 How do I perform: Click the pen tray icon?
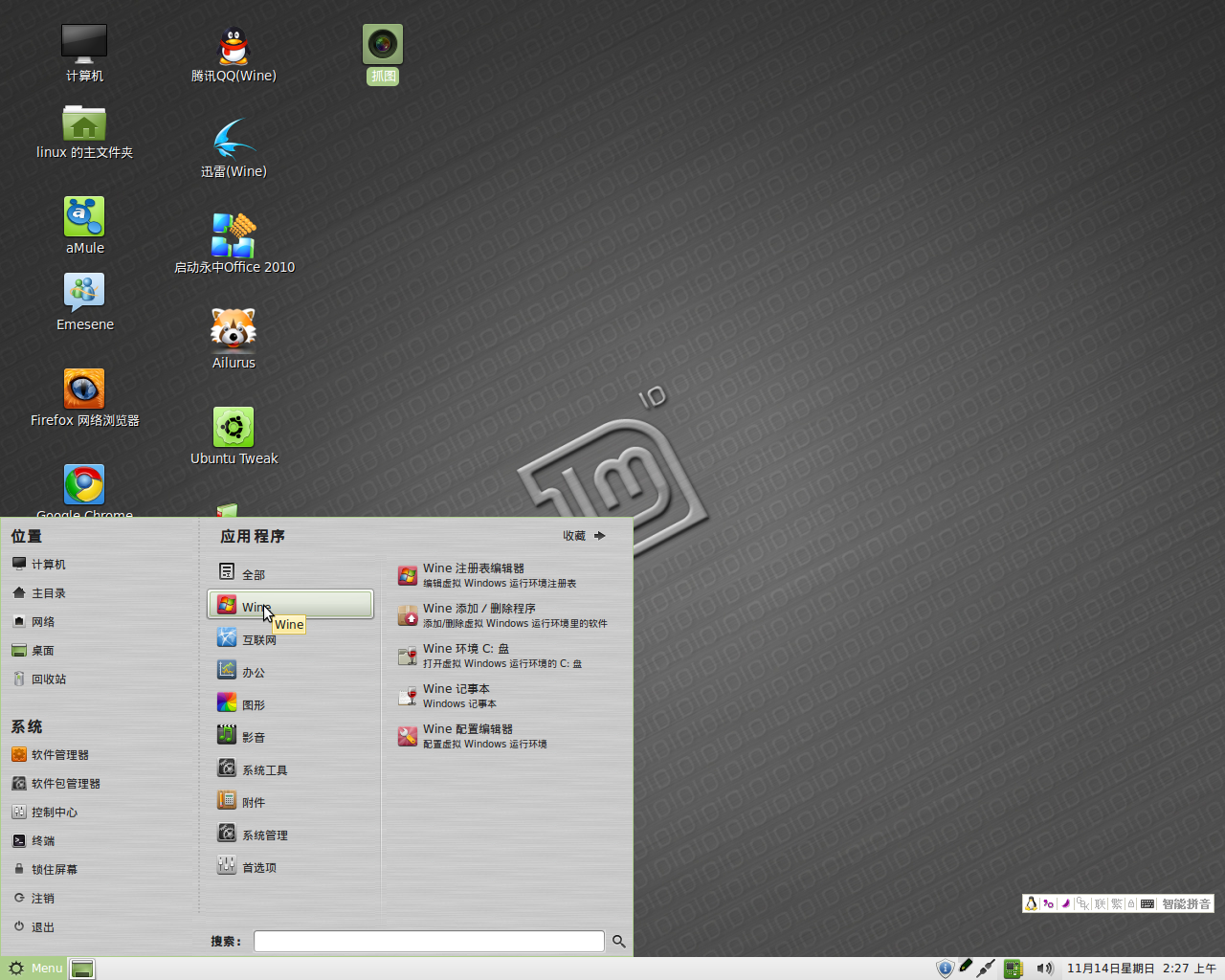click(966, 967)
